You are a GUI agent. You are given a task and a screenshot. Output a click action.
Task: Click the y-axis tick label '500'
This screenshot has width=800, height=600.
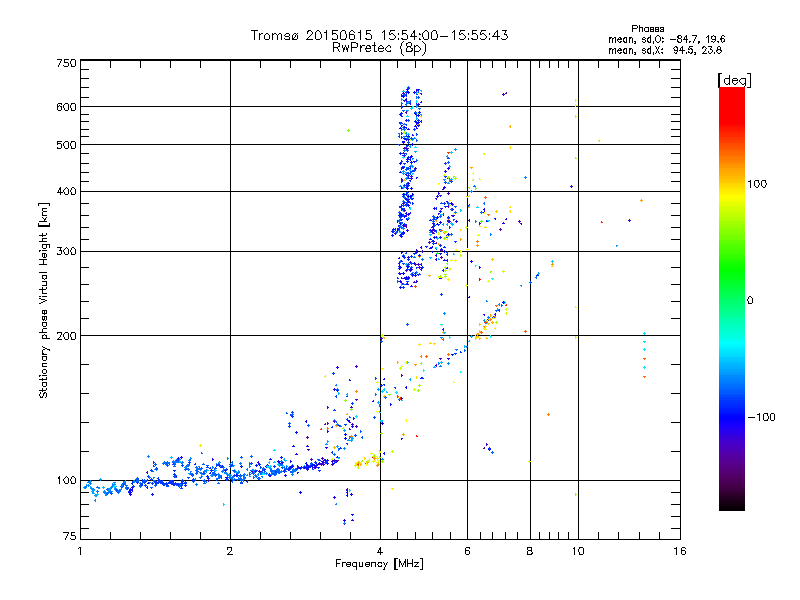click(x=66, y=145)
